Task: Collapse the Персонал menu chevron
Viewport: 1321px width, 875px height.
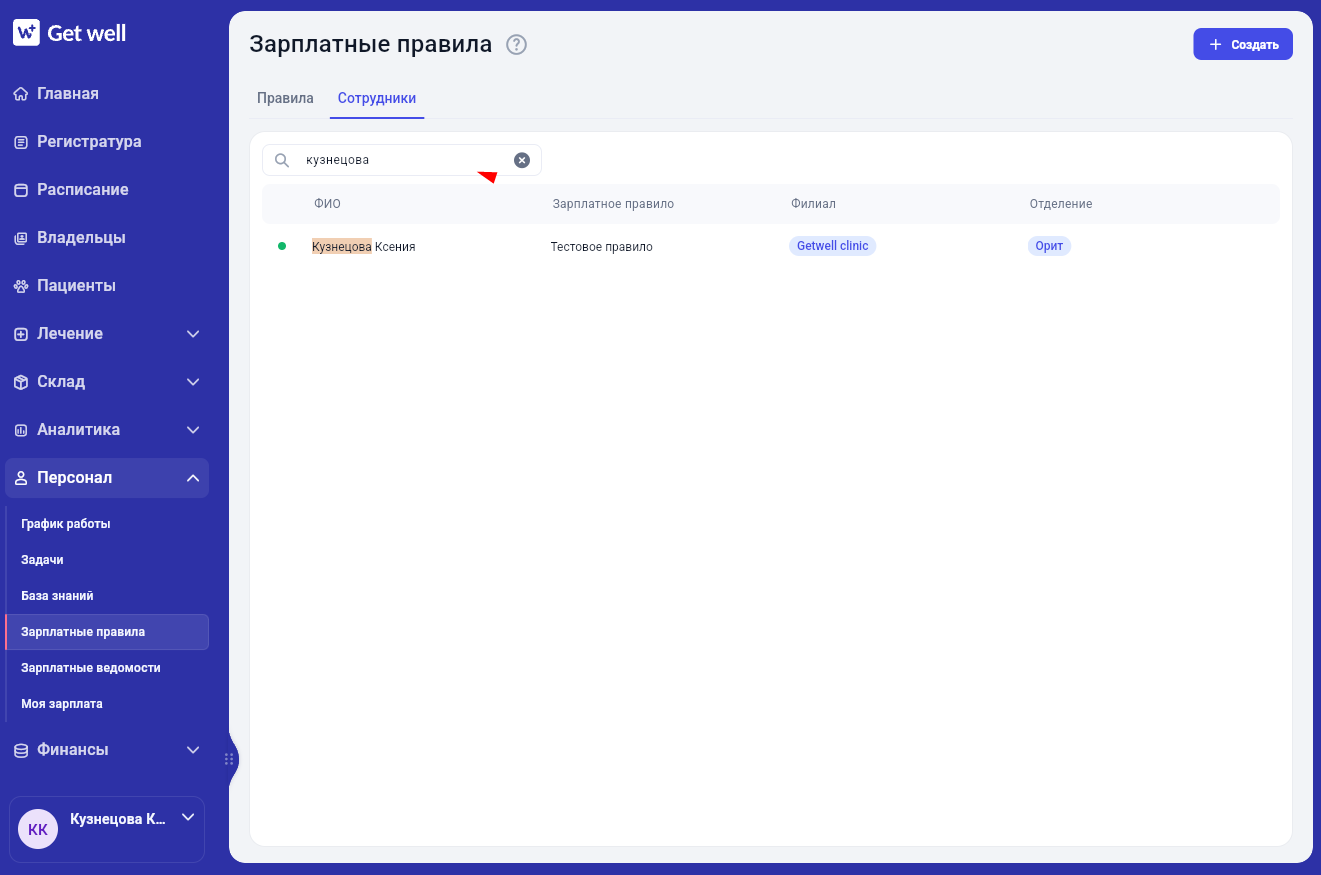Action: (x=193, y=478)
